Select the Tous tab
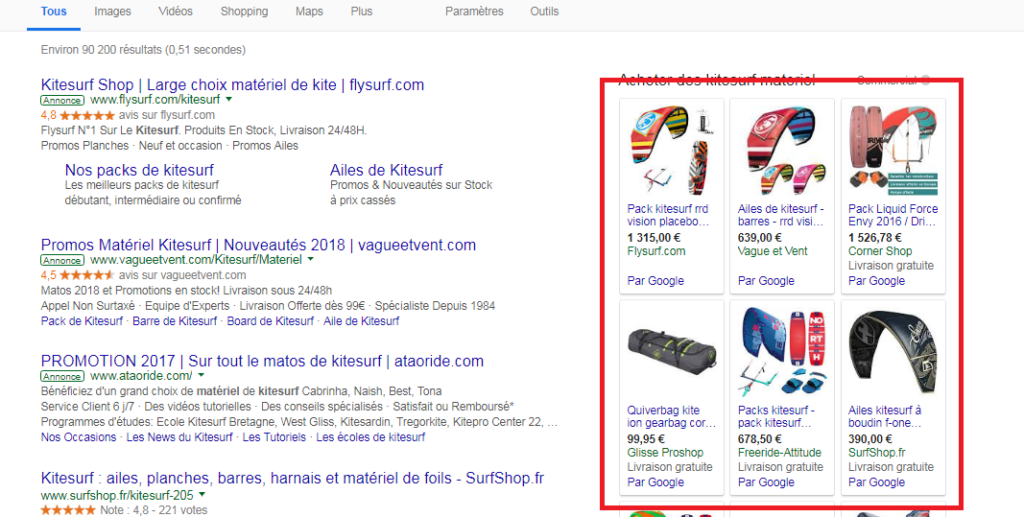Image resolution: width=1024 pixels, height=517 pixels. coord(54,11)
